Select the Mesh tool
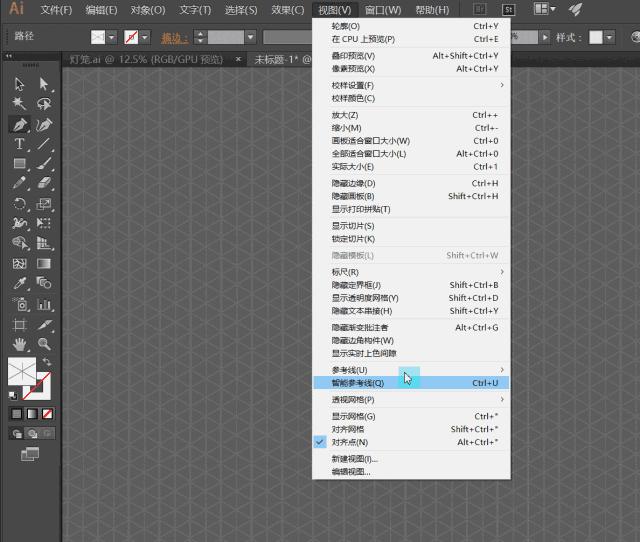Image resolution: width=640 pixels, height=542 pixels. tap(19, 264)
